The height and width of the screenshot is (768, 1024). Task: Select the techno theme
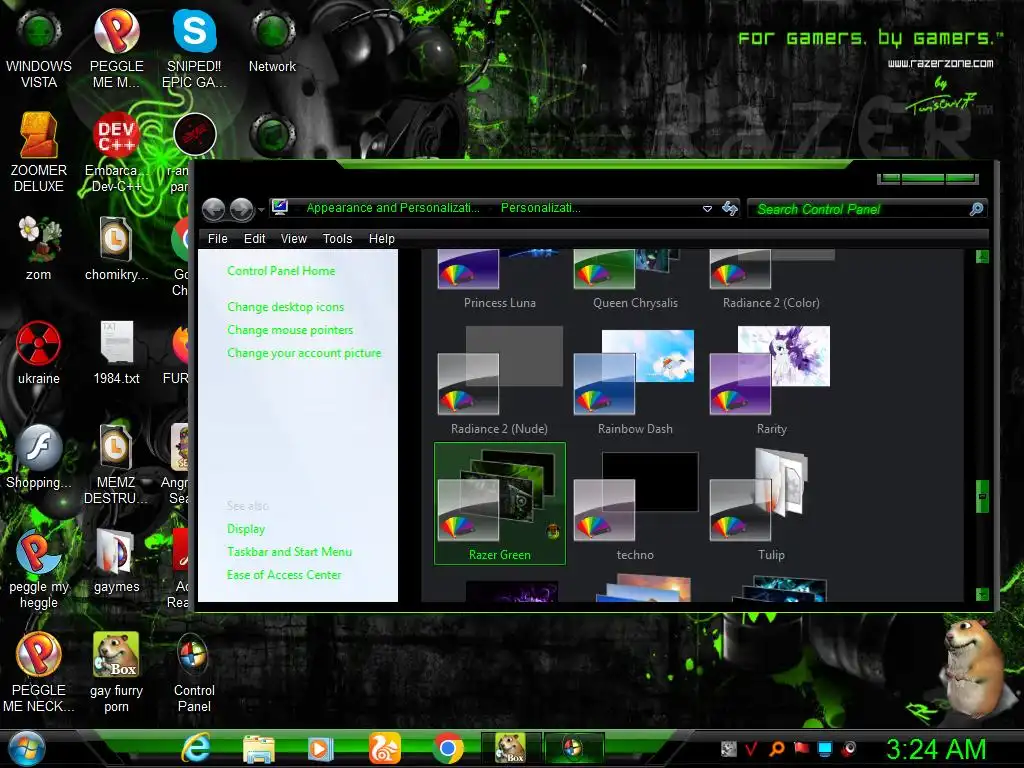click(635, 504)
